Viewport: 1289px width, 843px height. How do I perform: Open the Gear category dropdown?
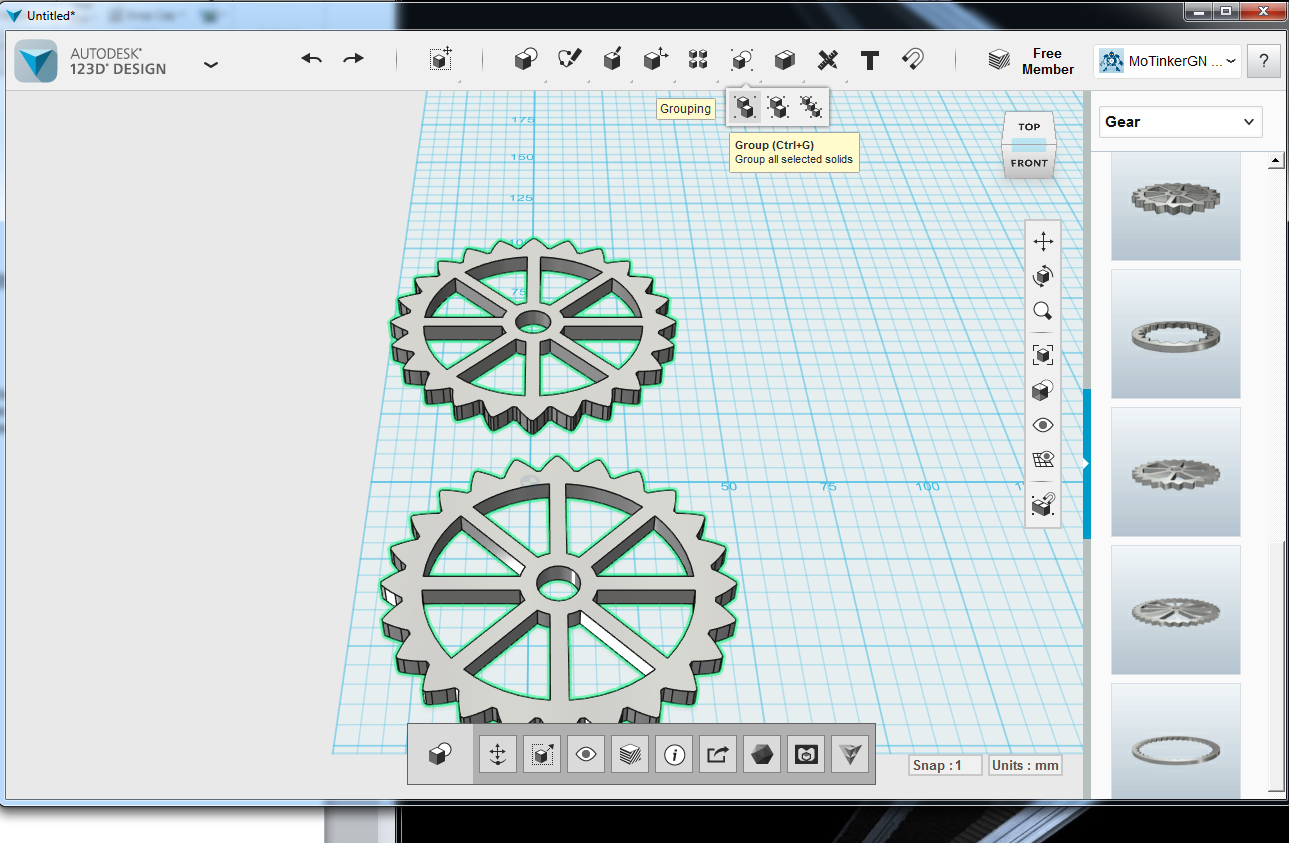point(1180,122)
